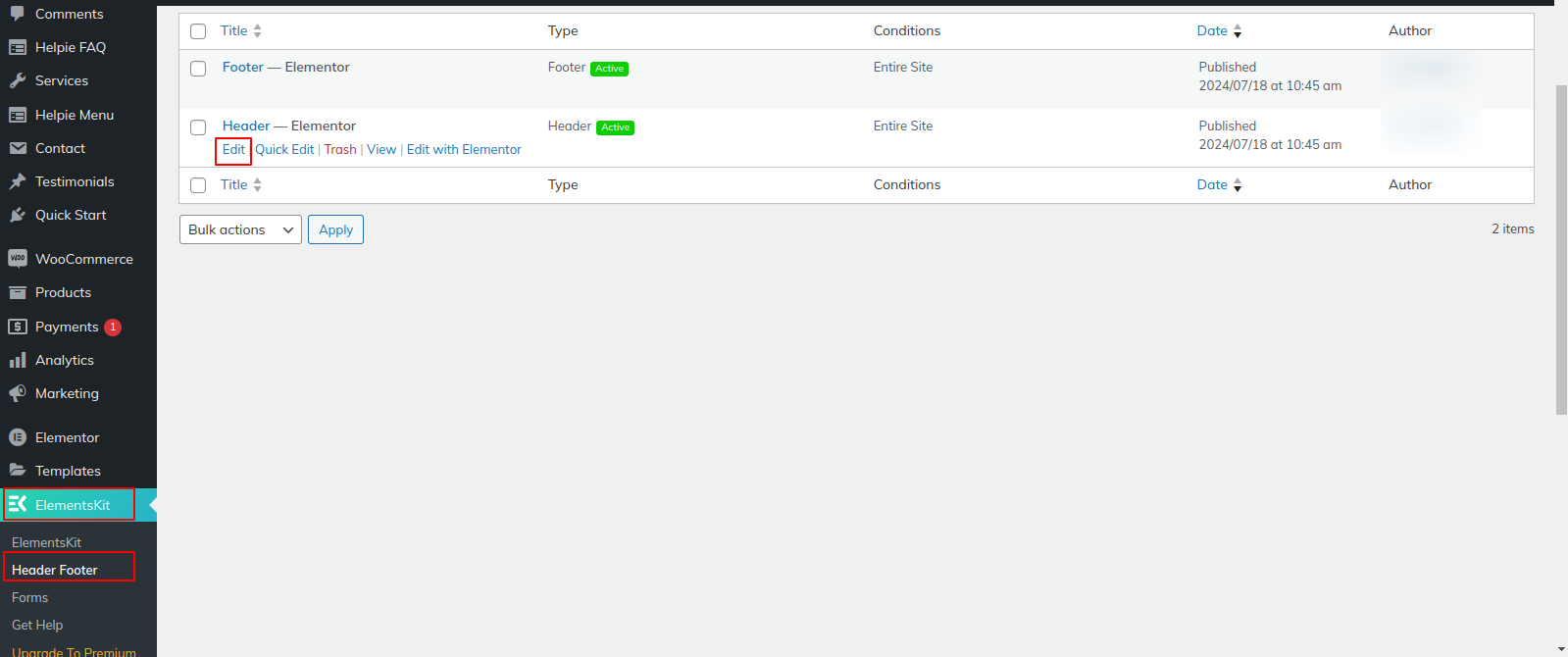
Task: Click Quick Edit under Header row
Action: (x=284, y=149)
